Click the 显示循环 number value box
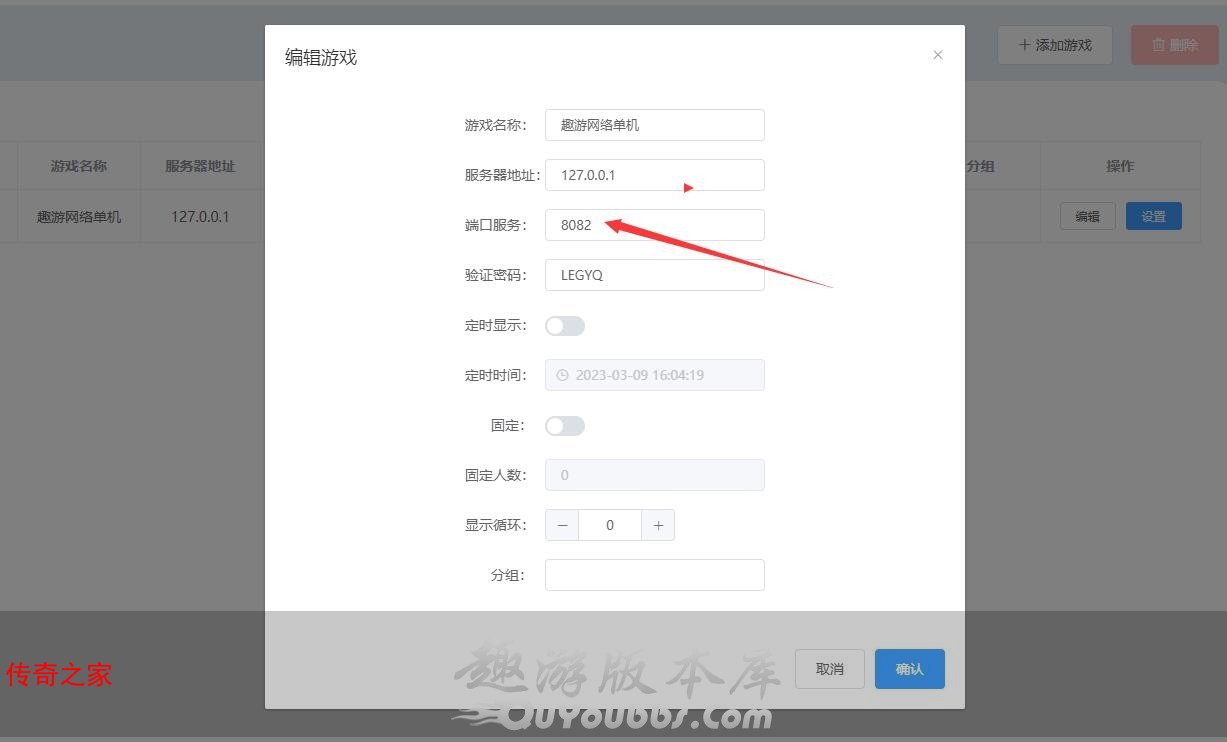 pyautogui.click(x=610, y=525)
